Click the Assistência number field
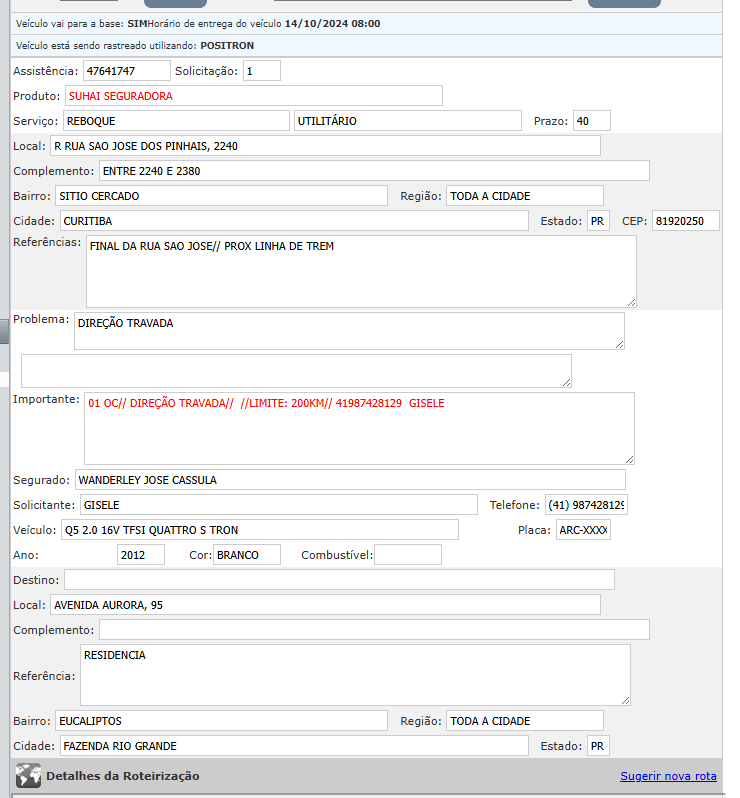 [x=126, y=71]
